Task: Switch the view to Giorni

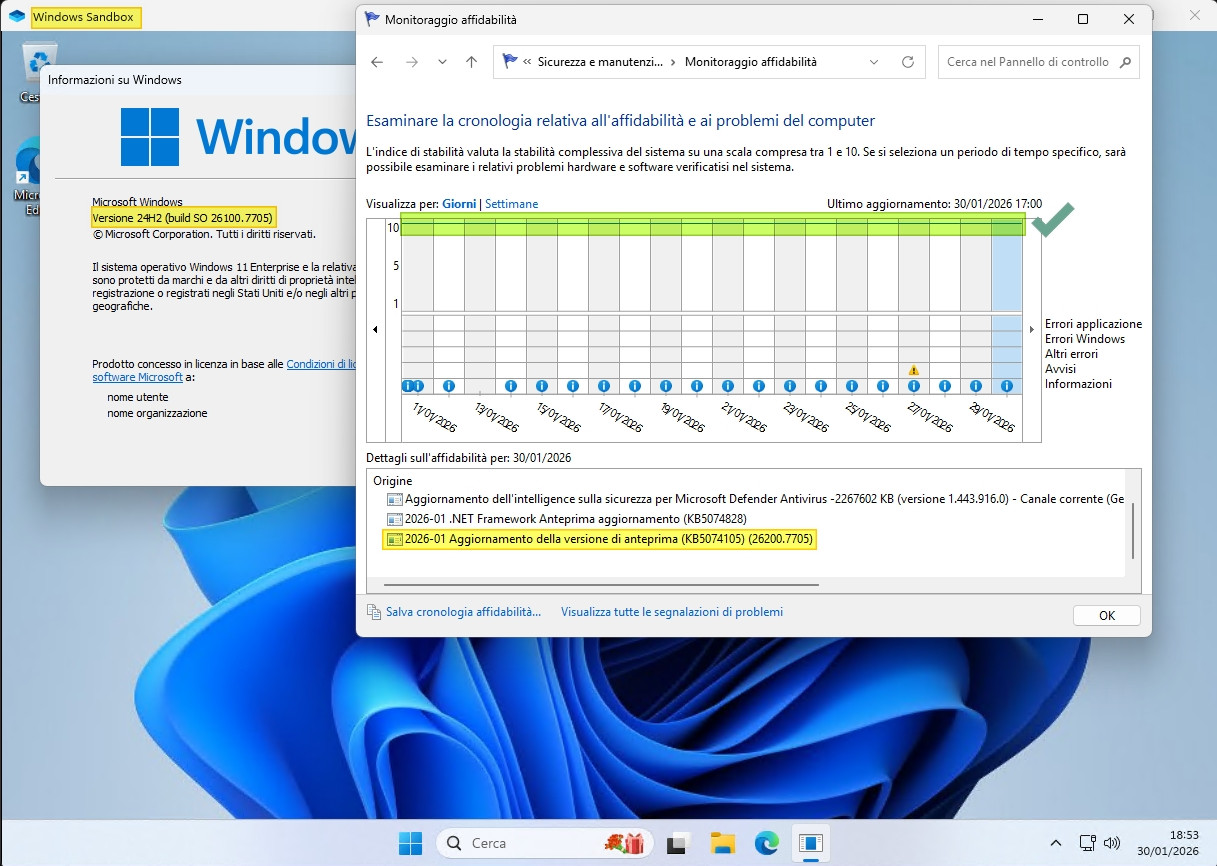Action: pyautogui.click(x=459, y=204)
